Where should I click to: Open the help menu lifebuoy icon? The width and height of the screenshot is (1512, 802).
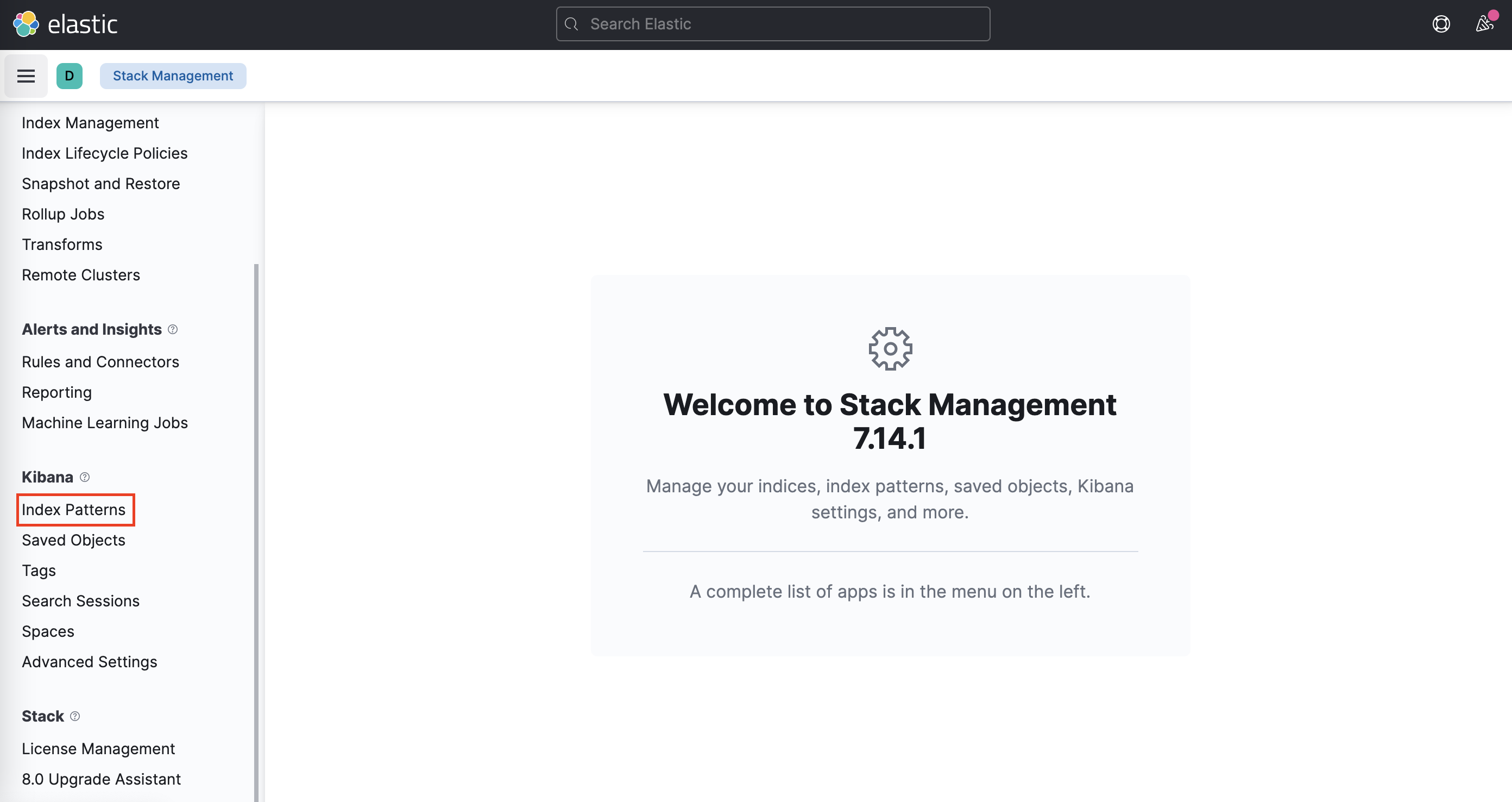point(1441,24)
